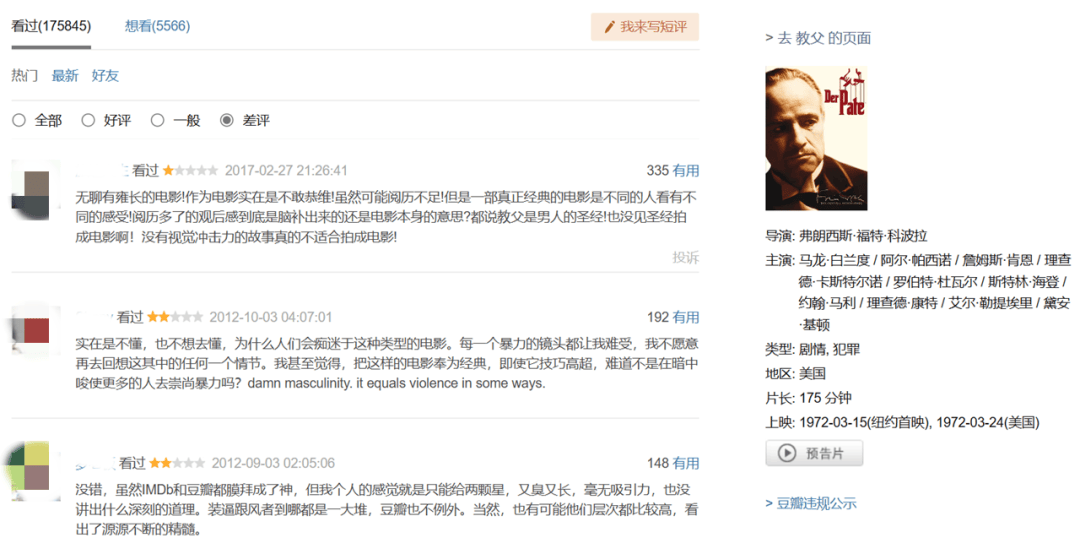Image resolution: width=1080 pixels, height=554 pixels.
Task: Switch to the 看过(175845) tab
Action: click(x=51, y=26)
